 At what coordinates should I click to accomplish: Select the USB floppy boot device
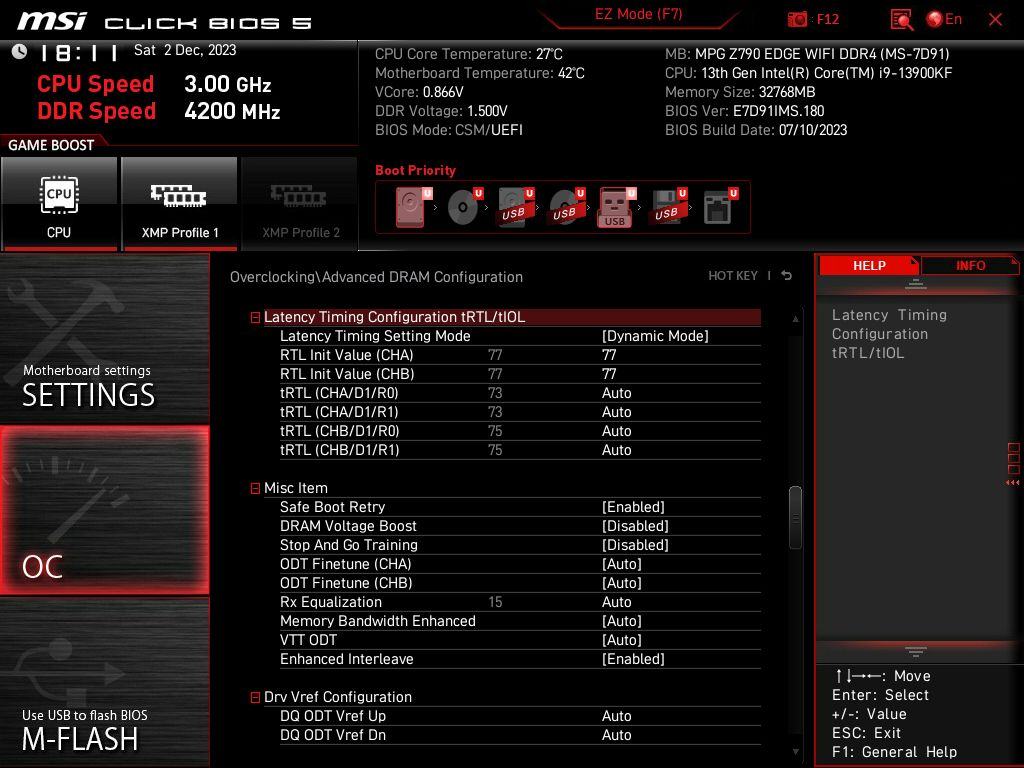coord(668,207)
